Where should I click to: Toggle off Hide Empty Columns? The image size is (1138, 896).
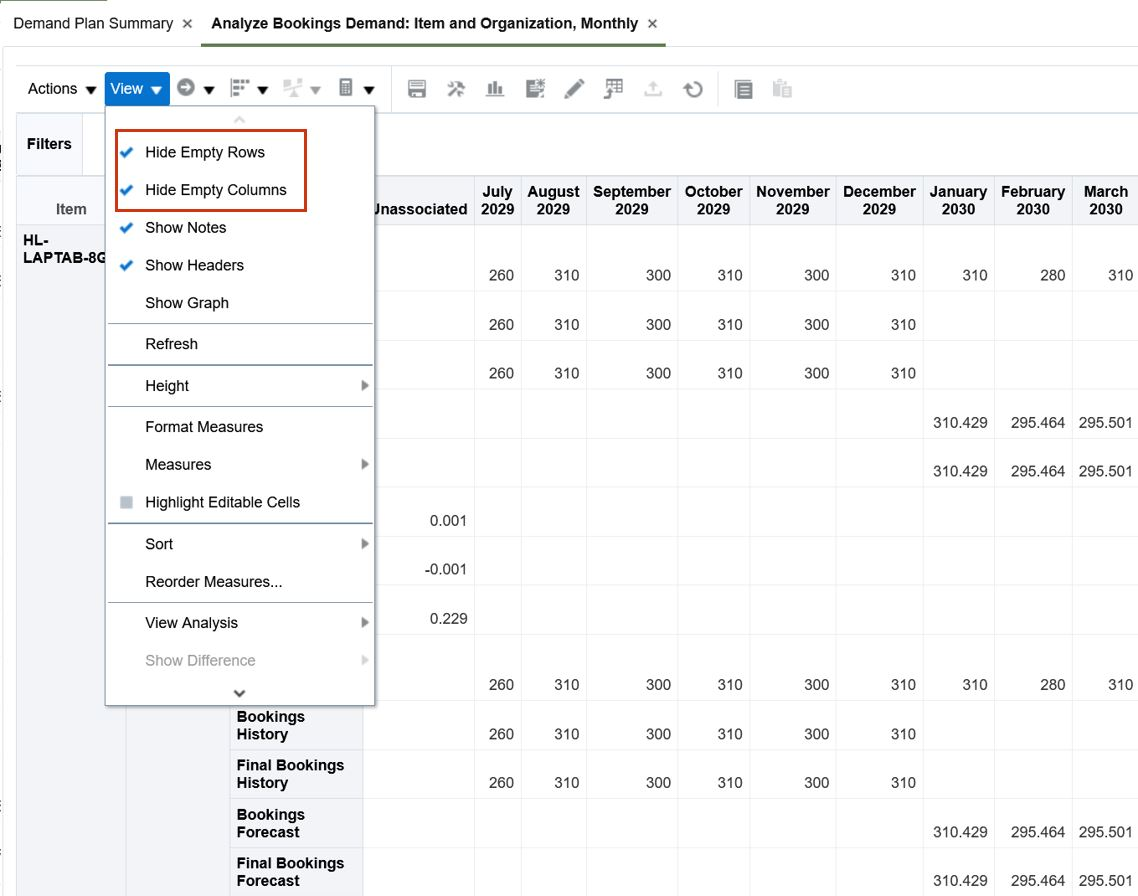point(215,190)
